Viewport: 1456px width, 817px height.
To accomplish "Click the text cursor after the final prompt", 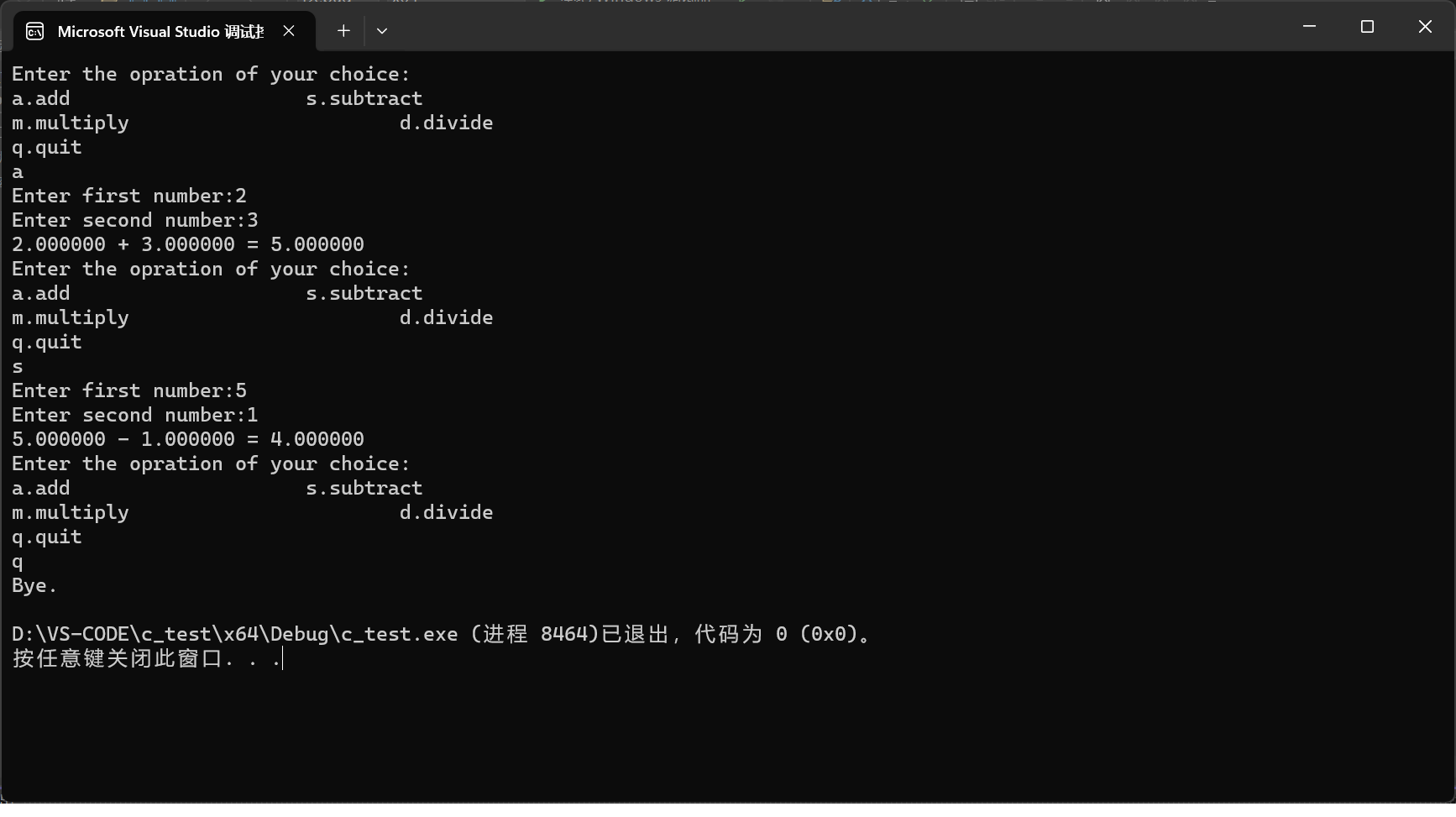I will click(284, 658).
